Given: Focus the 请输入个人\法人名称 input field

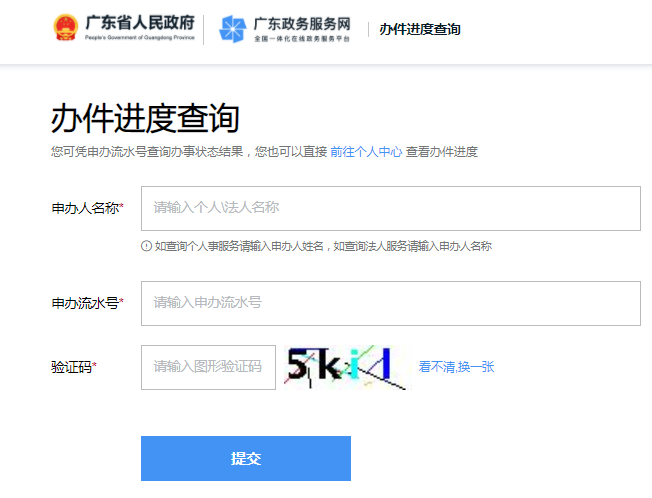Looking at the screenshot, I should coord(390,208).
